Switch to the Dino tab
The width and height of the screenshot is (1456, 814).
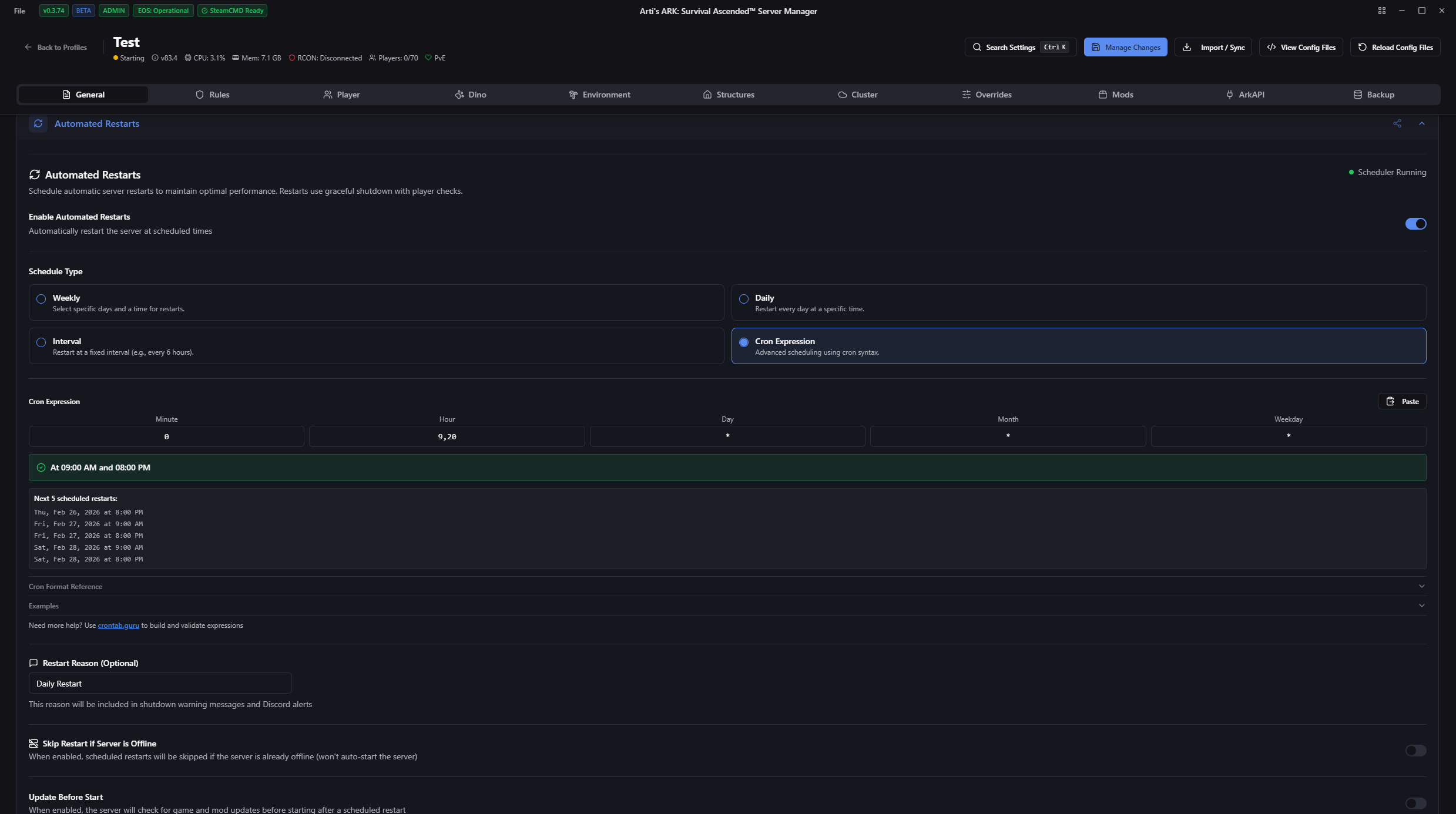[x=471, y=95]
